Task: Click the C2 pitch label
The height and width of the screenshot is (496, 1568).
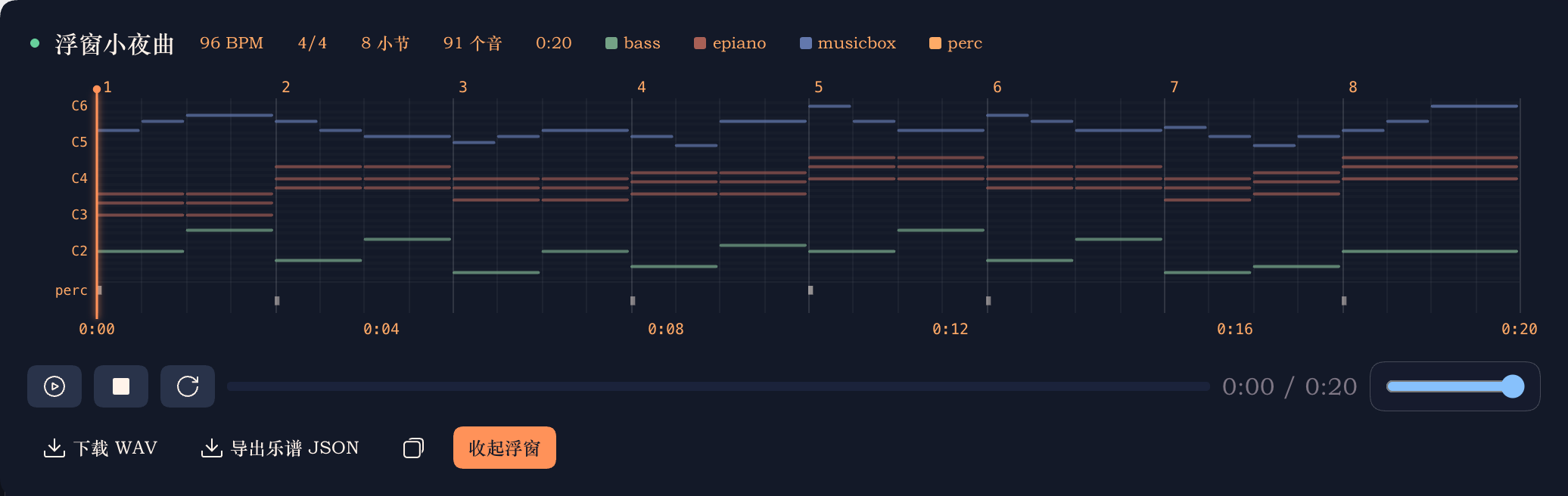Action: tap(79, 251)
